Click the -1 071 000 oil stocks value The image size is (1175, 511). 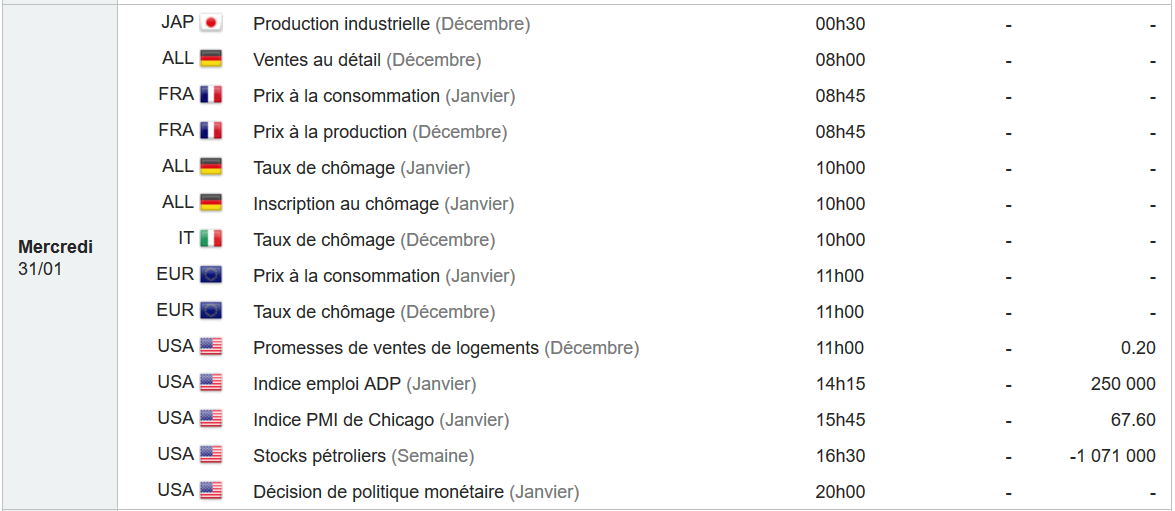(x=1112, y=456)
